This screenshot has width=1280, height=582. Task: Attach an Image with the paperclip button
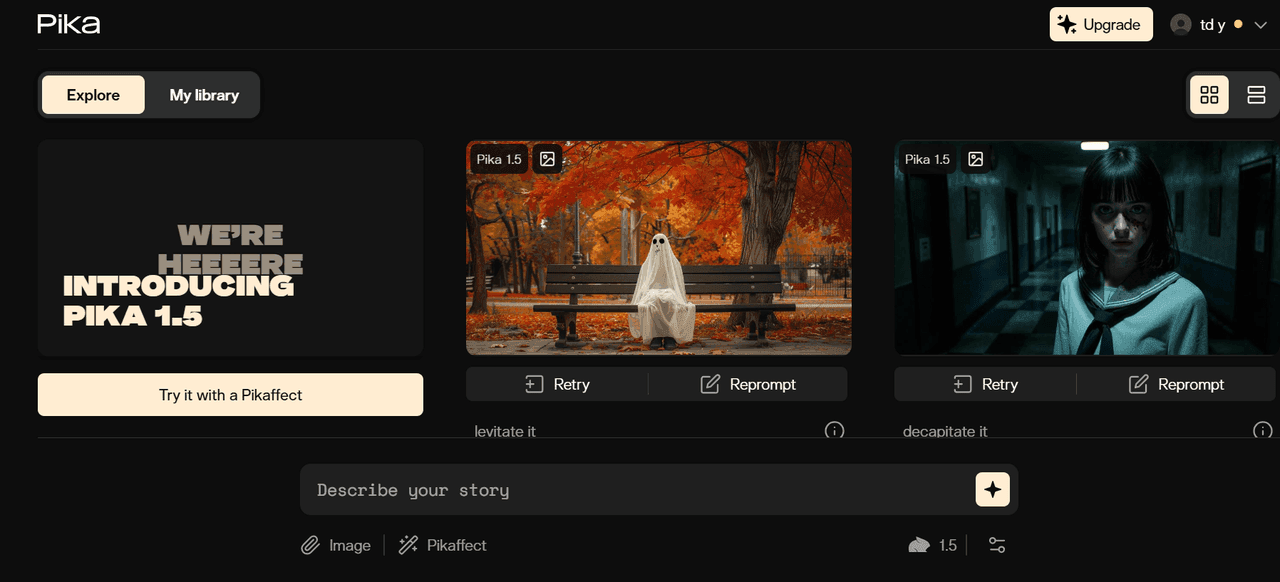336,545
